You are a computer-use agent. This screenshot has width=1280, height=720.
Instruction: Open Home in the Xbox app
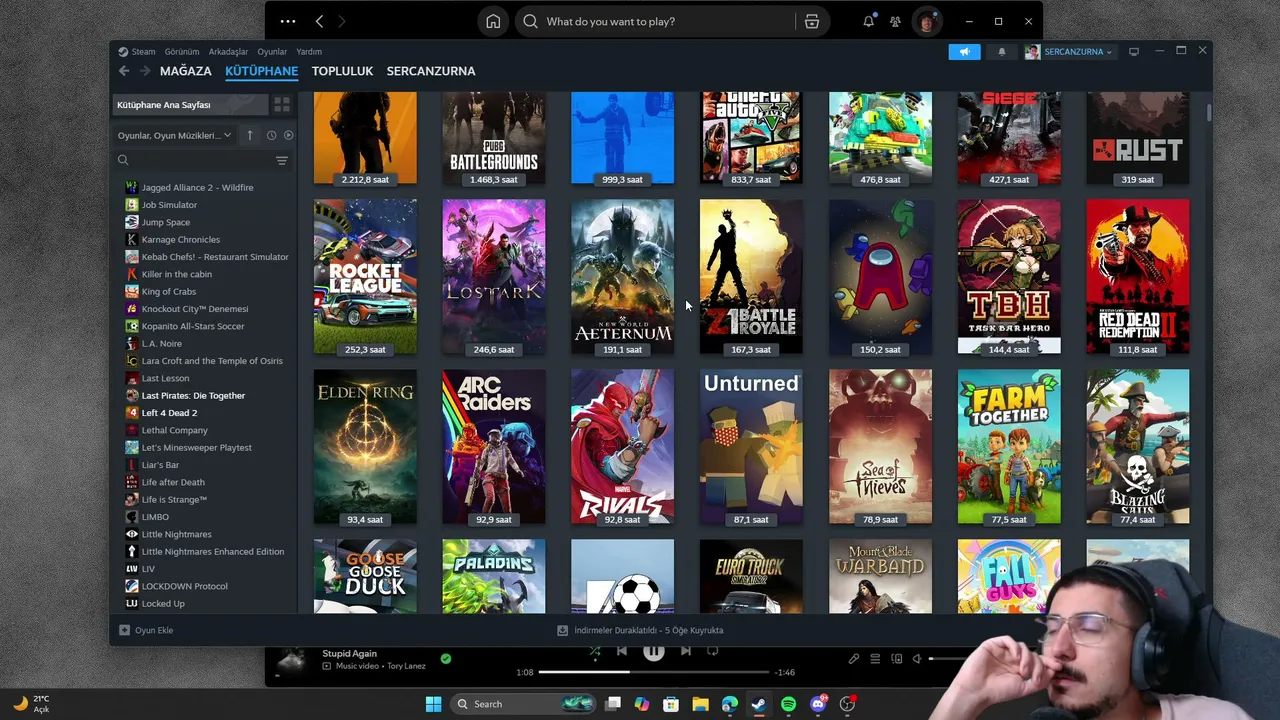pos(493,21)
